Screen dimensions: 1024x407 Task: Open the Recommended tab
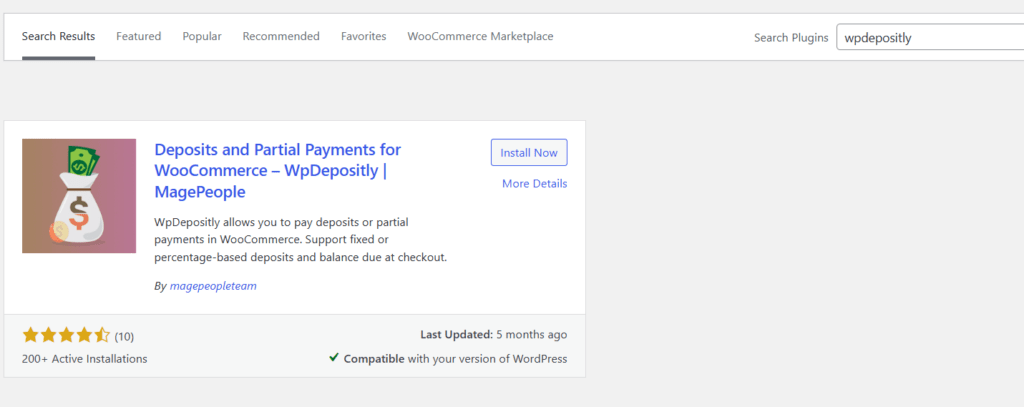click(281, 37)
